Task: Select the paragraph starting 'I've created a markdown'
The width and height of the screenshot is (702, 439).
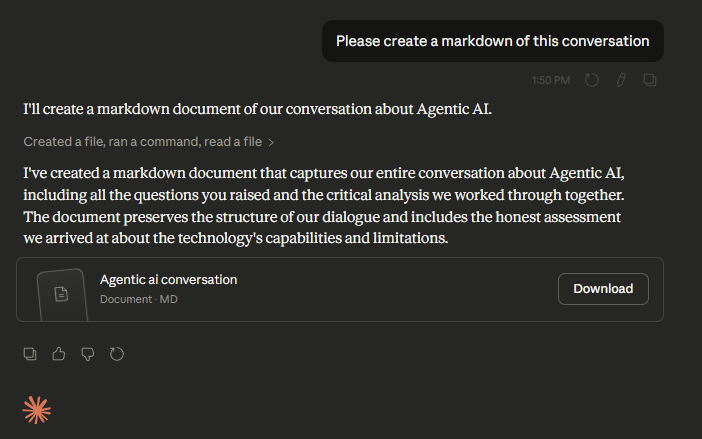Action: tap(324, 205)
